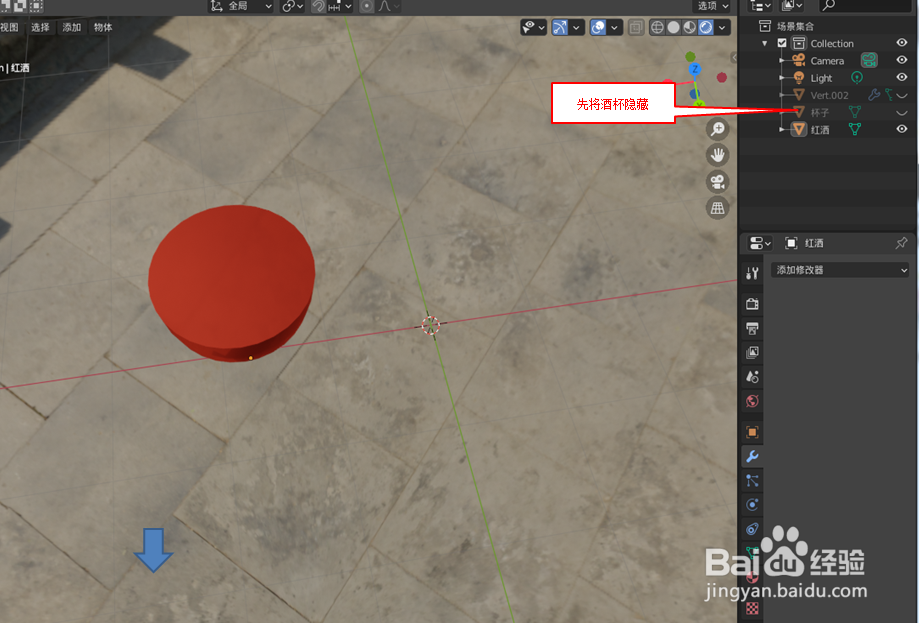Image resolution: width=919 pixels, height=623 pixels.
Task: Open View Layer properties tab
Action: coord(753,352)
